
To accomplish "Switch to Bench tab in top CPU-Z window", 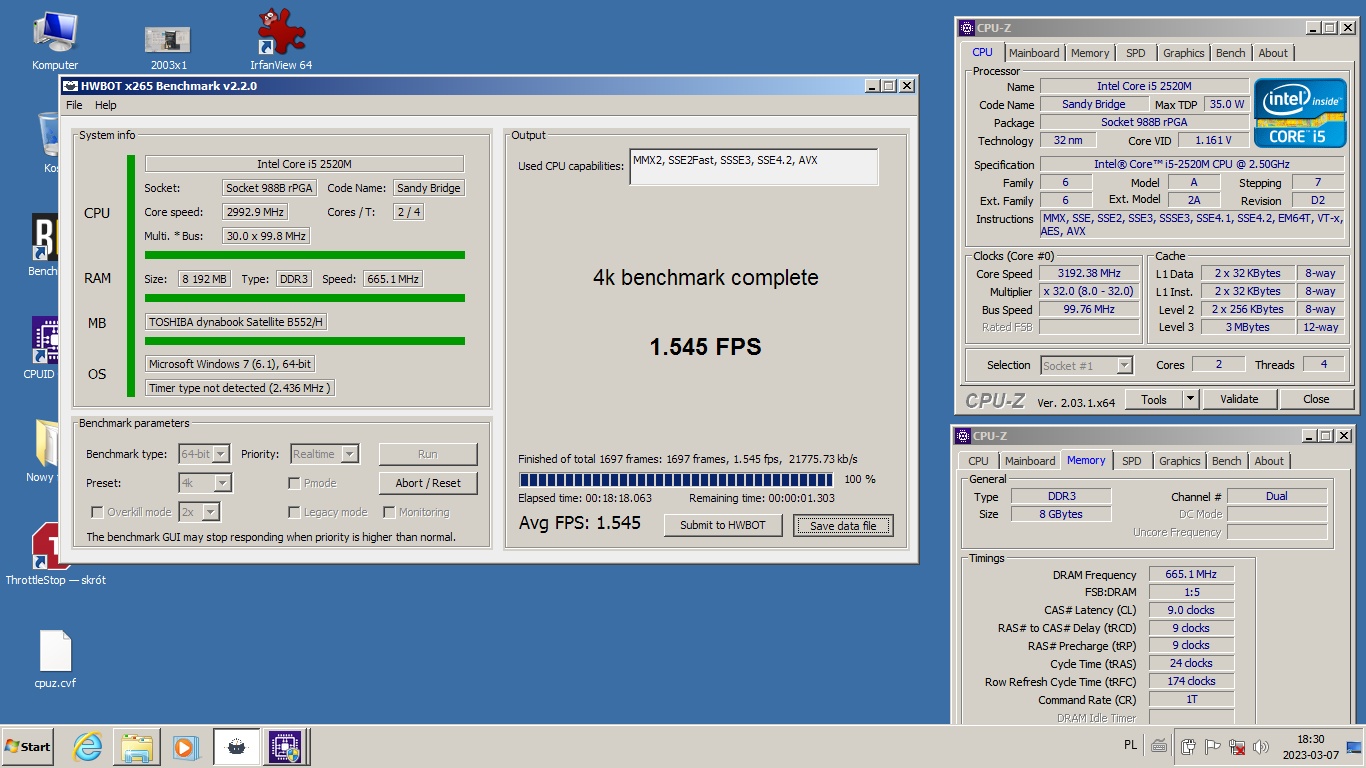I will pyautogui.click(x=1231, y=53).
